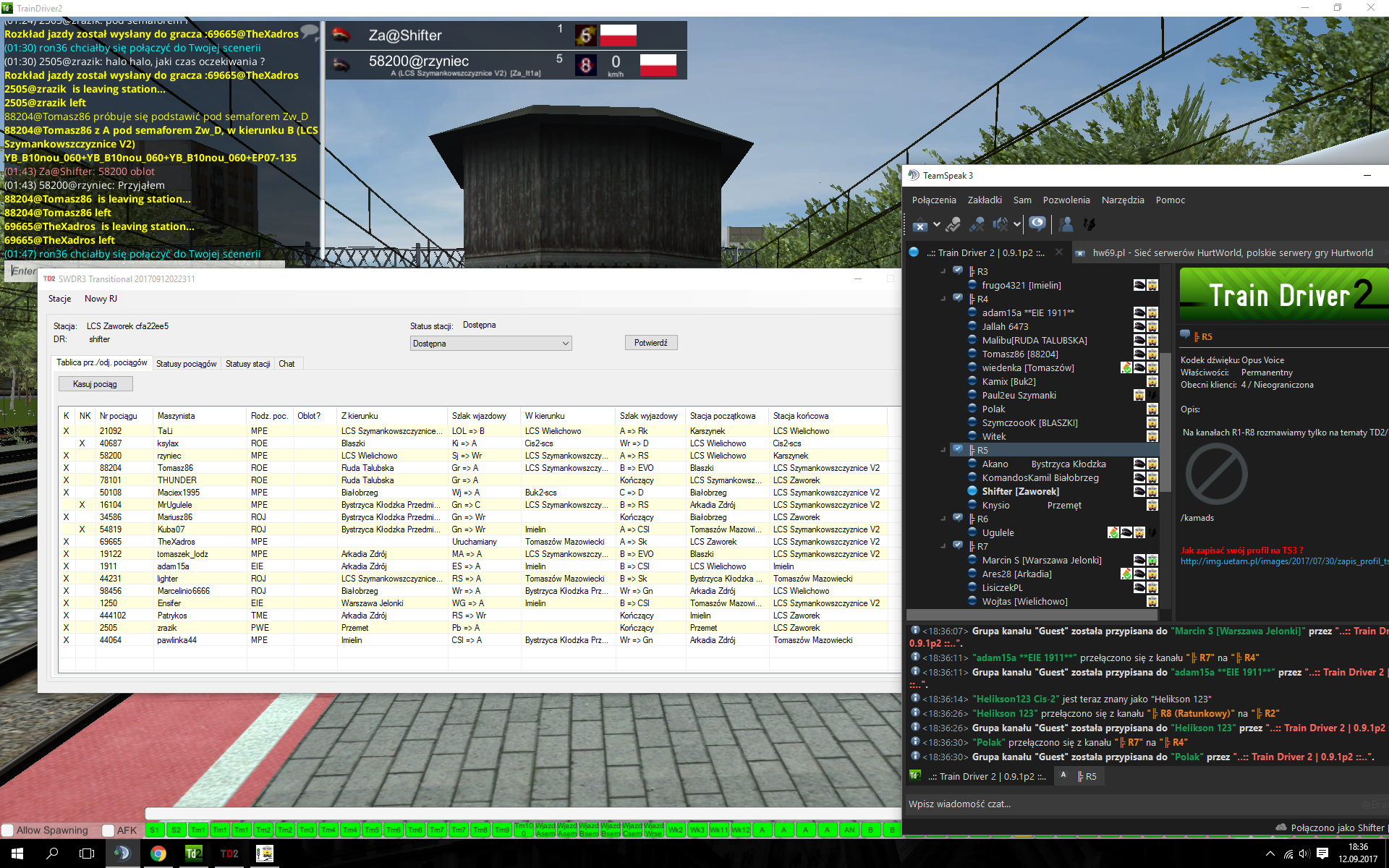Toggle subscription checkmark for channel R5
Image resolution: width=1389 pixels, height=868 pixels.
(x=958, y=449)
